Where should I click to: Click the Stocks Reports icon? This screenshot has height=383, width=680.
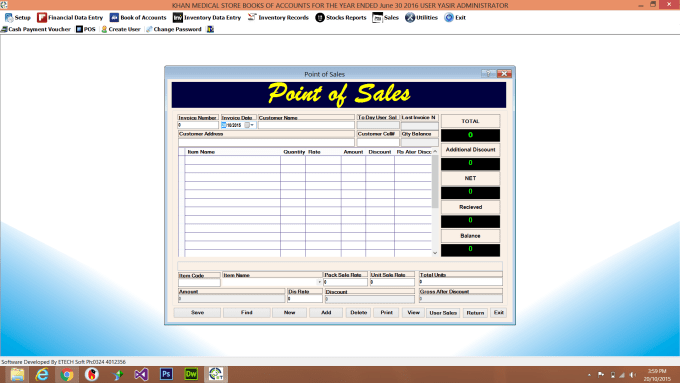click(x=320, y=17)
